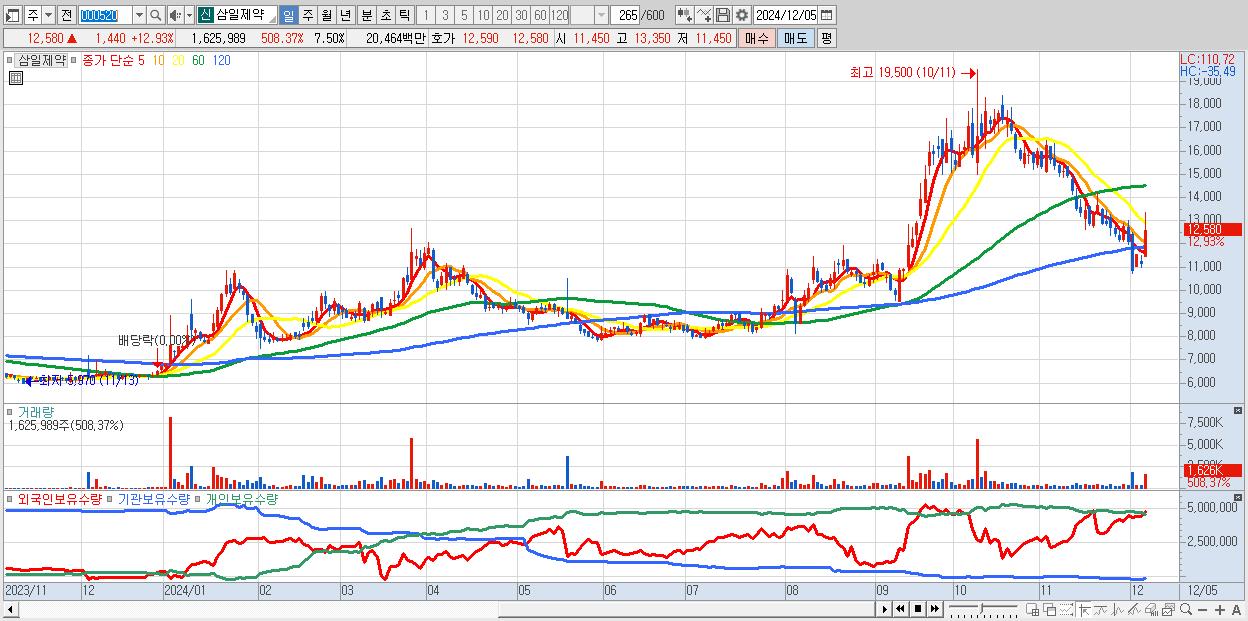Edit the 000520 stock code field
Image resolution: width=1248 pixels, height=621 pixels.
(105, 15)
